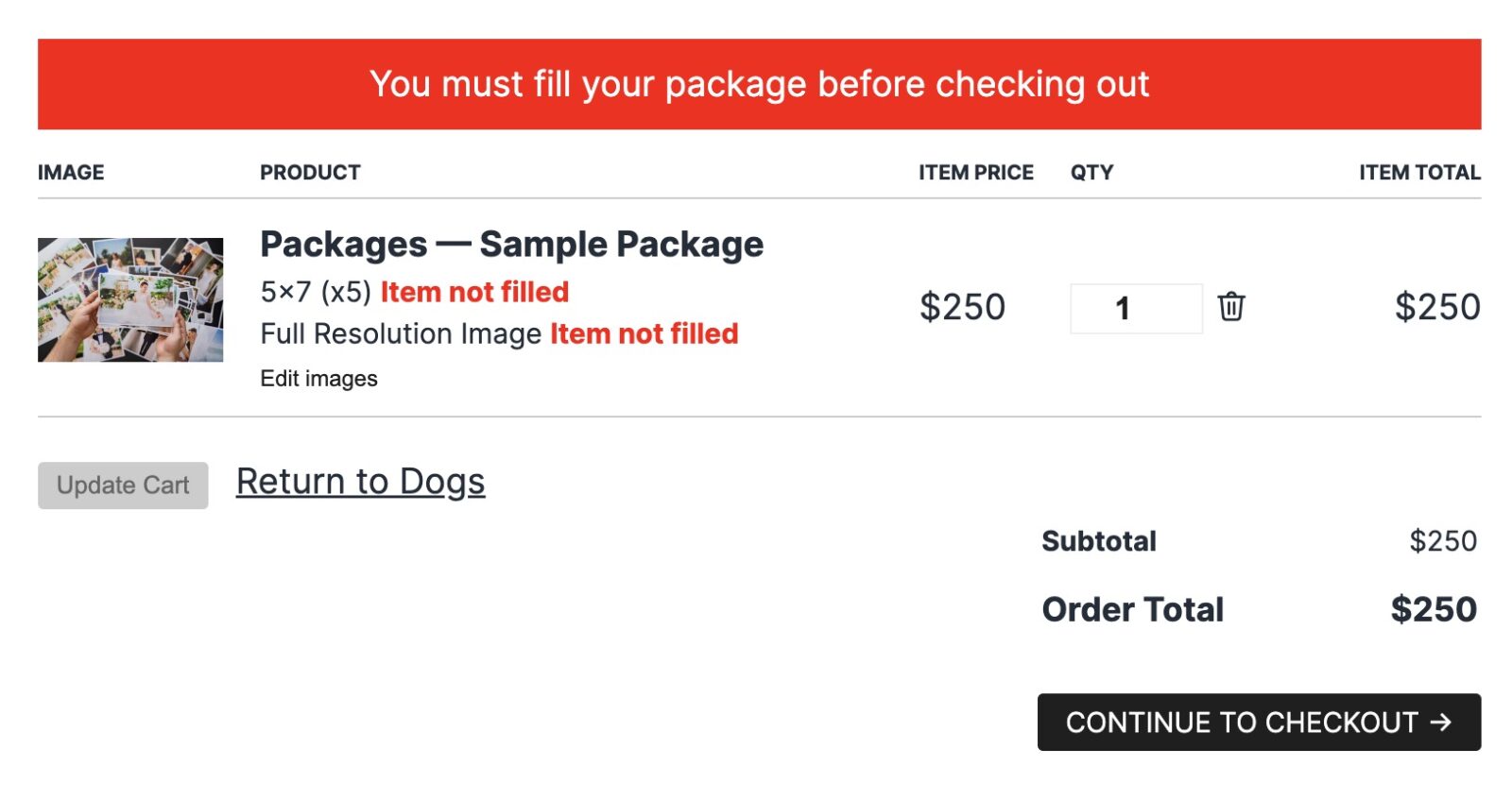Open the Edit images link

(318, 379)
